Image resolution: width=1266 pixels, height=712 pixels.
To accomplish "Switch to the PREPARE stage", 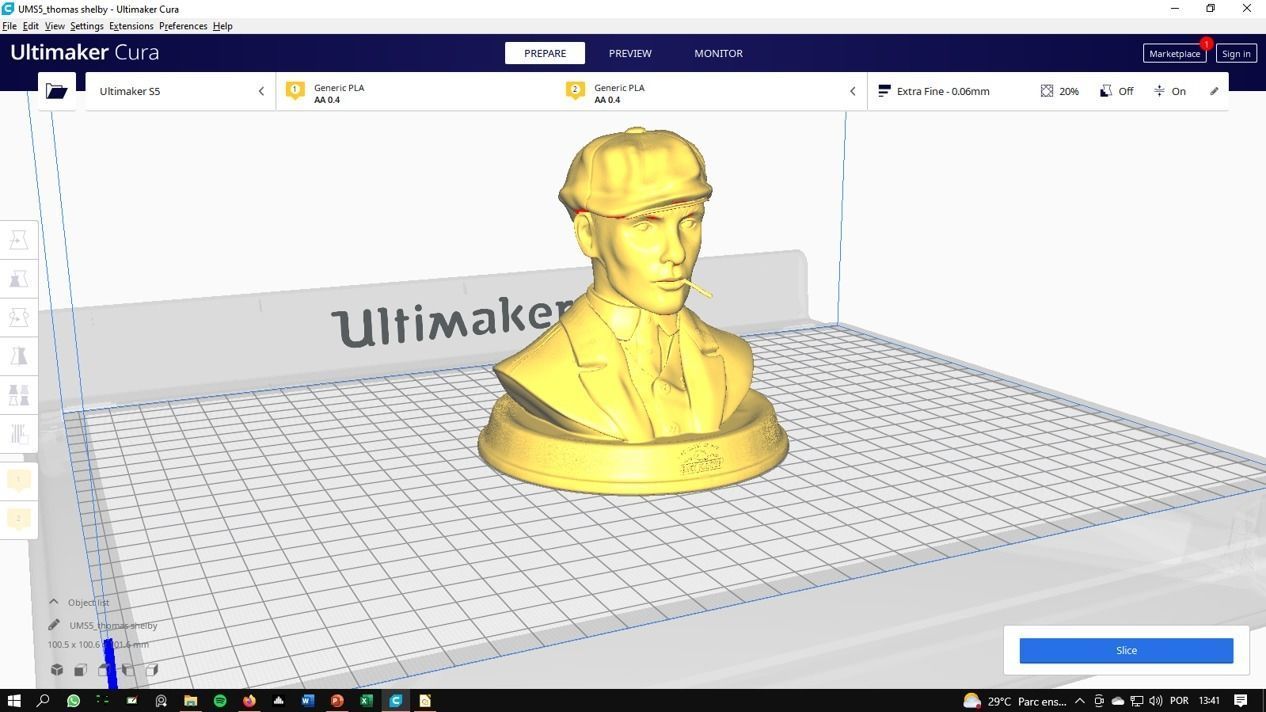I will (x=545, y=53).
